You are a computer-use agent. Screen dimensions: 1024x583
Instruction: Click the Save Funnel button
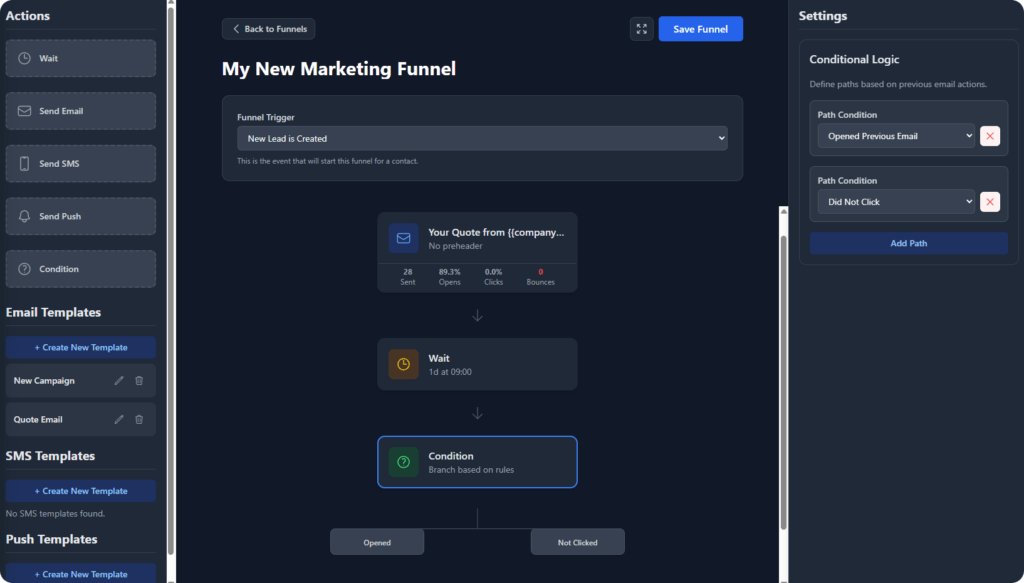[x=700, y=29]
